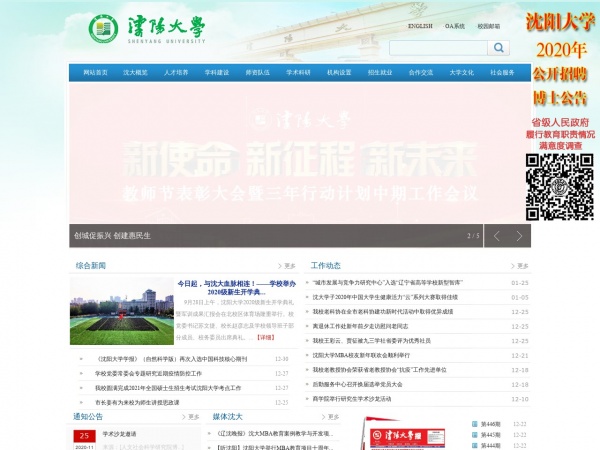
Task: Open the 招生就业 navigation menu
Action: point(380,73)
